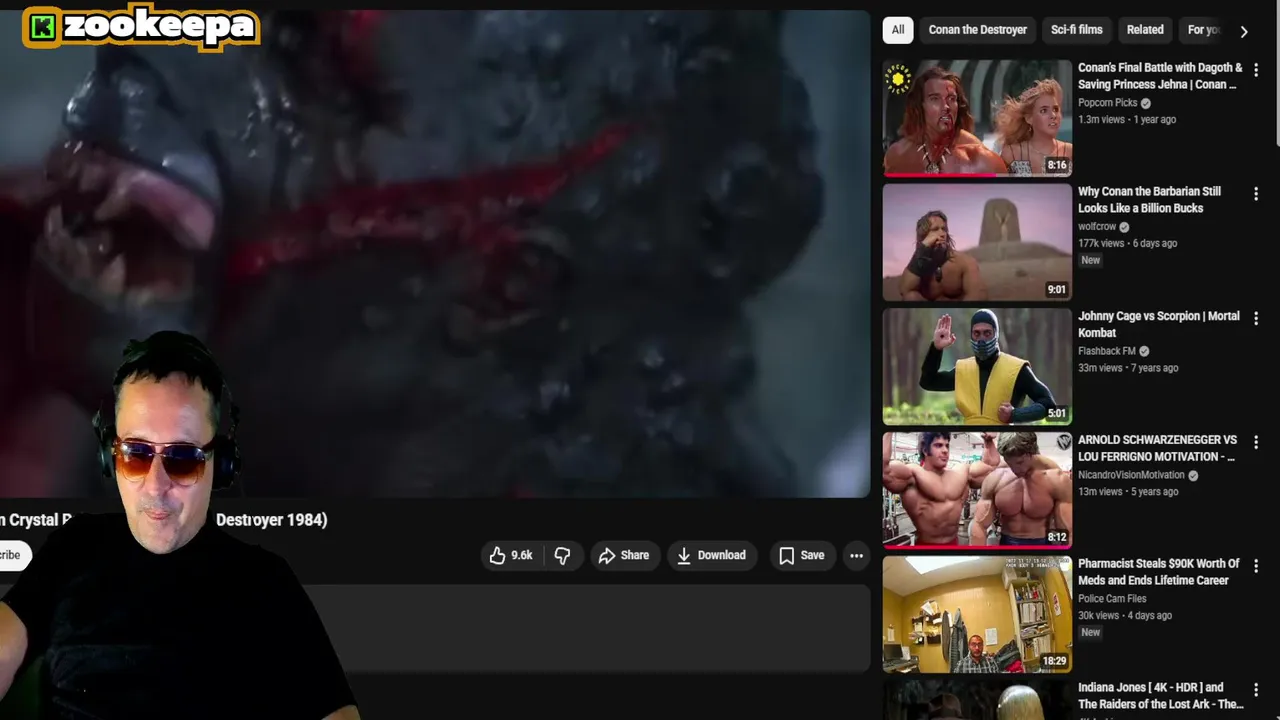Screen dimensions: 1280x720
Task: Visit the Popcorn Picks channel
Action: tap(1107, 103)
